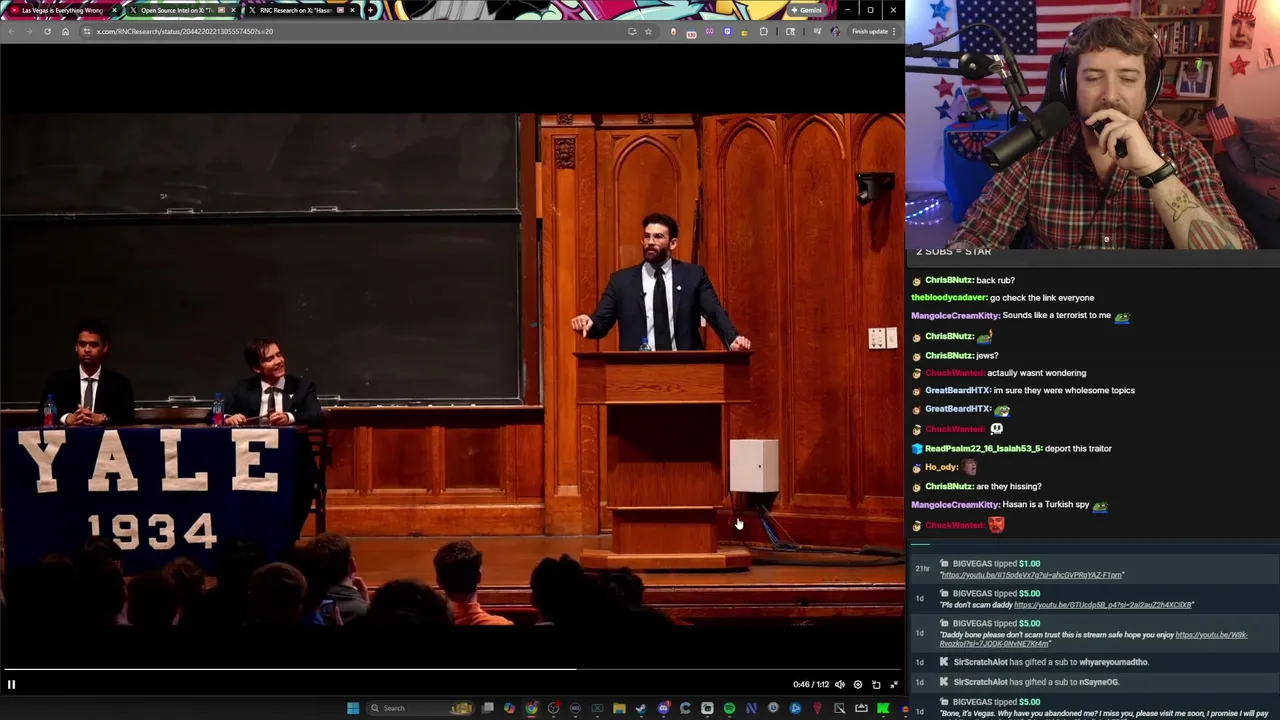Open File Explorer from the taskbar
1280x720 pixels.
pos(619,708)
